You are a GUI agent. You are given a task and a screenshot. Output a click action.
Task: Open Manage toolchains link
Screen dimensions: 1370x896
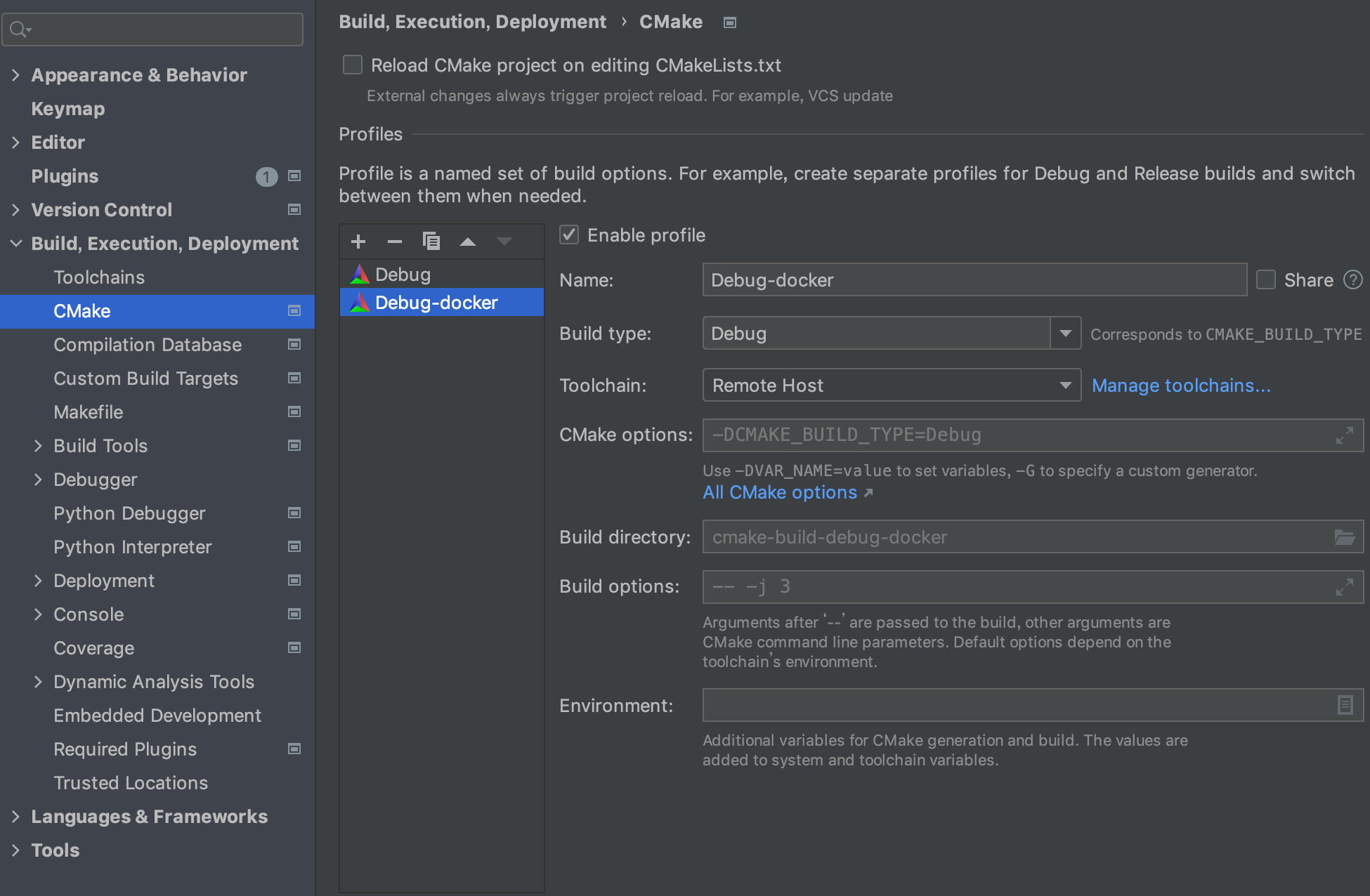1181,386
